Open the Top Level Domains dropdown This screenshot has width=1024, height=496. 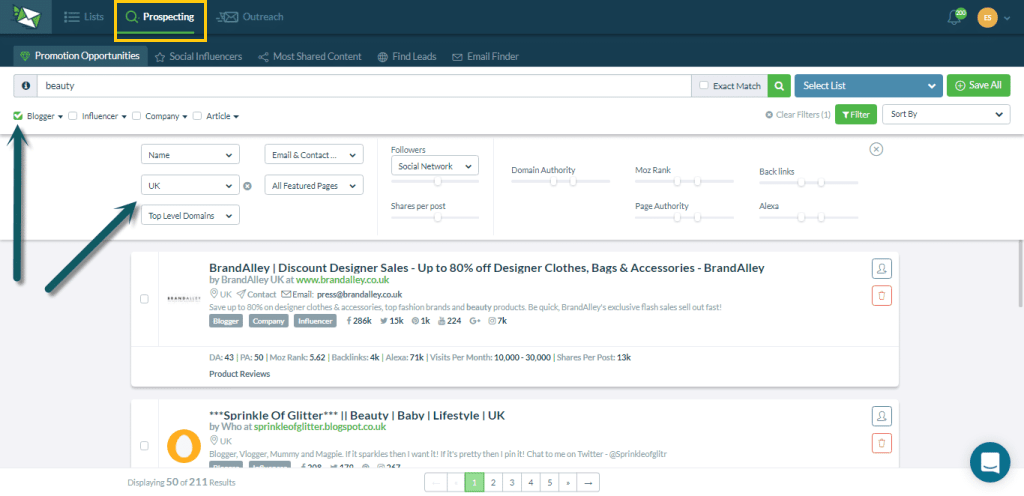[x=190, y=215]
